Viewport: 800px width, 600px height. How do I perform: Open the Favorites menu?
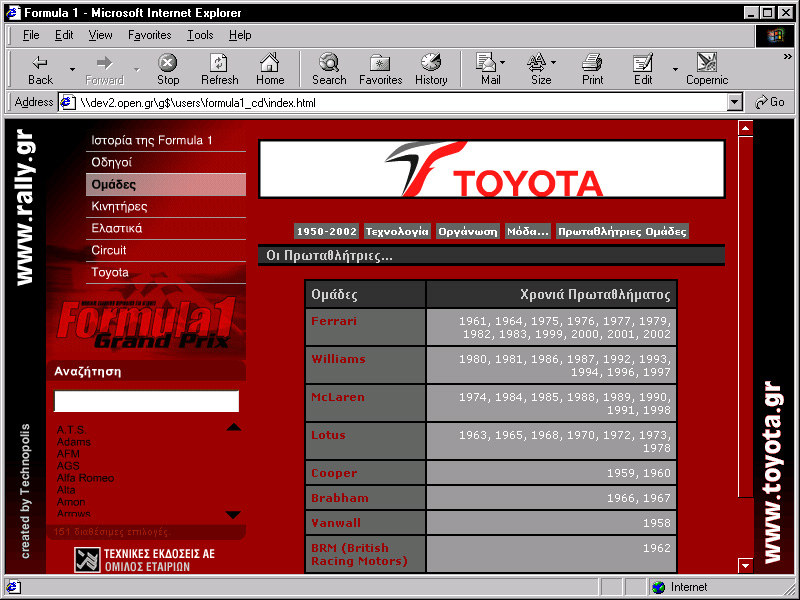click(x=149, y=35)
